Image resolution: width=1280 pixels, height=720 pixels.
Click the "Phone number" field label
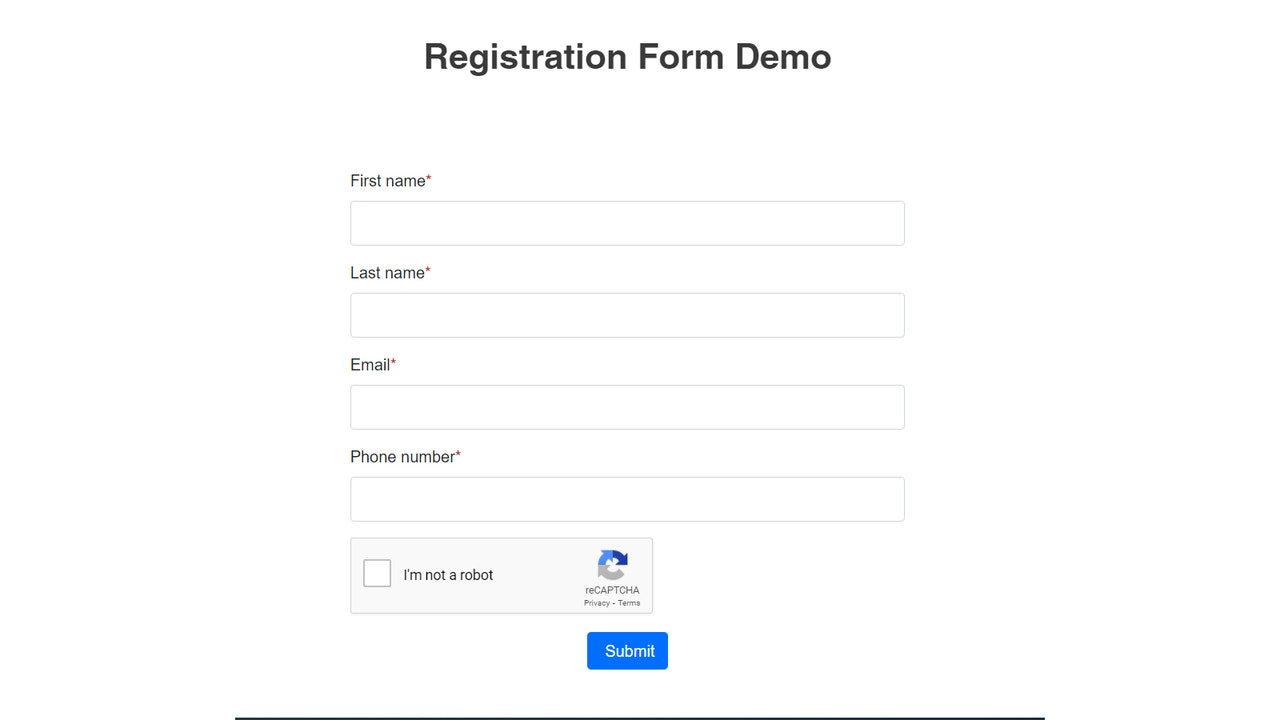click(x=401, y=457)
